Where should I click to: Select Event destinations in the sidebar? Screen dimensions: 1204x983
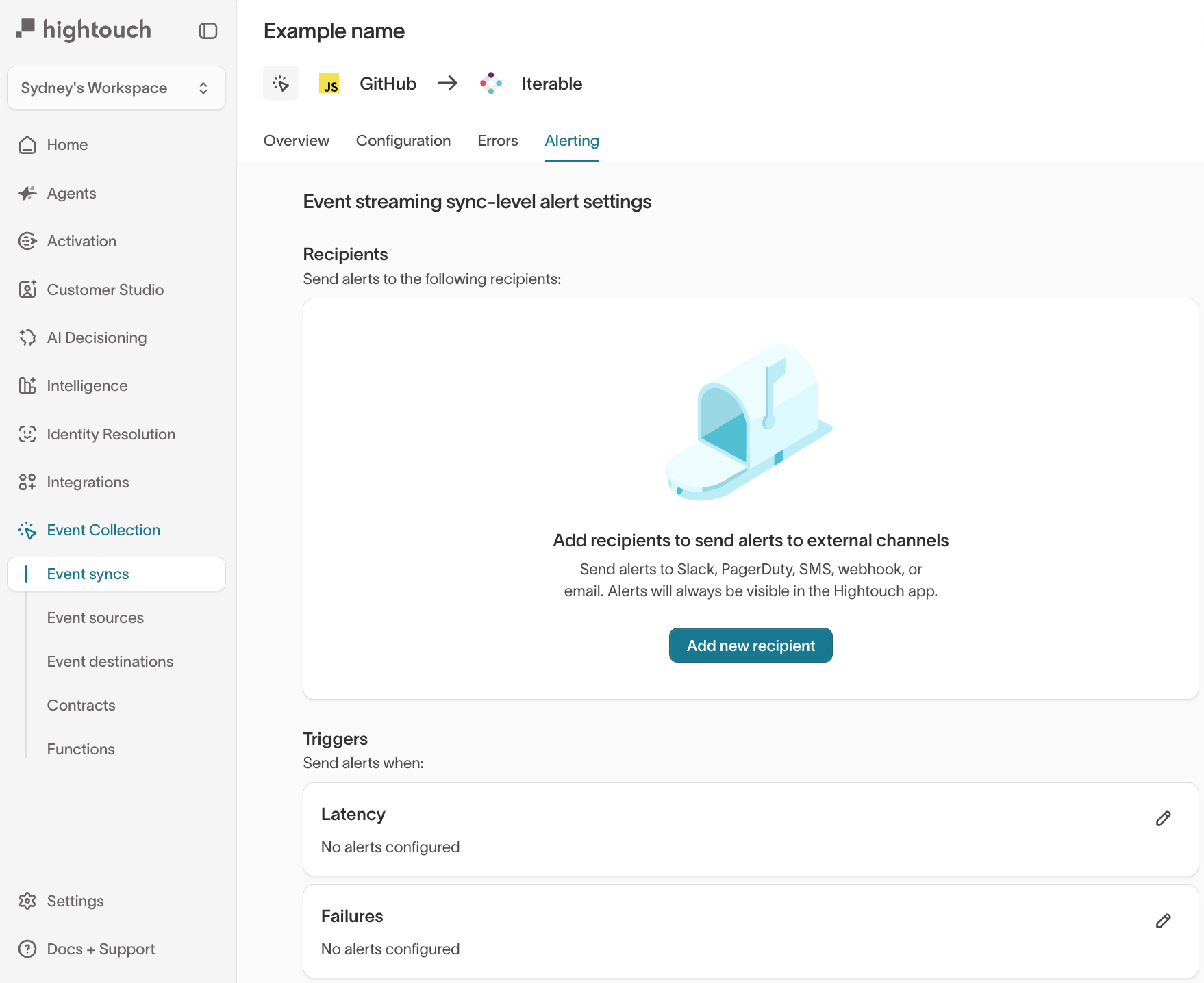110,661
